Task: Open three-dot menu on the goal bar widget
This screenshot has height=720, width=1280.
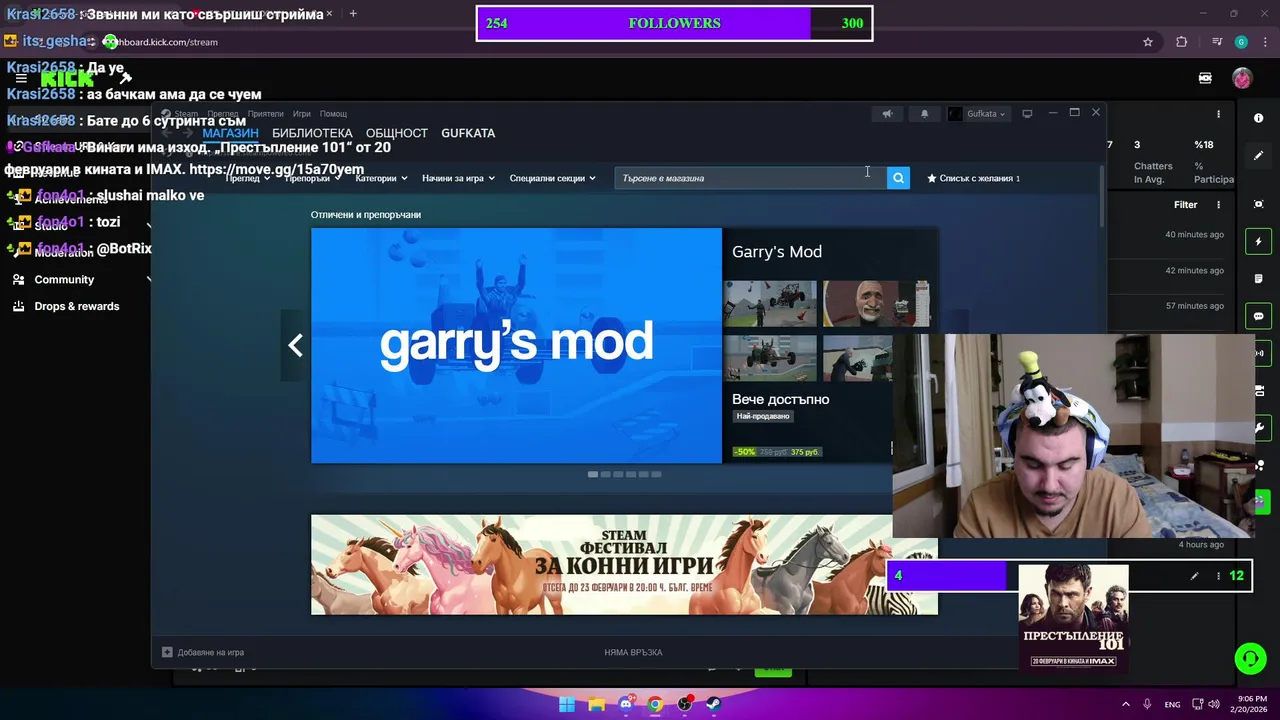Action: [1218, 576]
